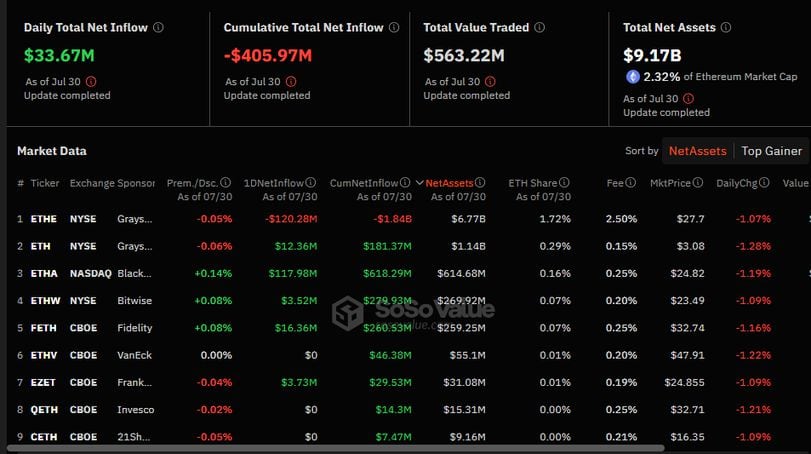Click info icon on 1DNetInflow column header
Screen dimensions: 811x454
tap(310, 183)
